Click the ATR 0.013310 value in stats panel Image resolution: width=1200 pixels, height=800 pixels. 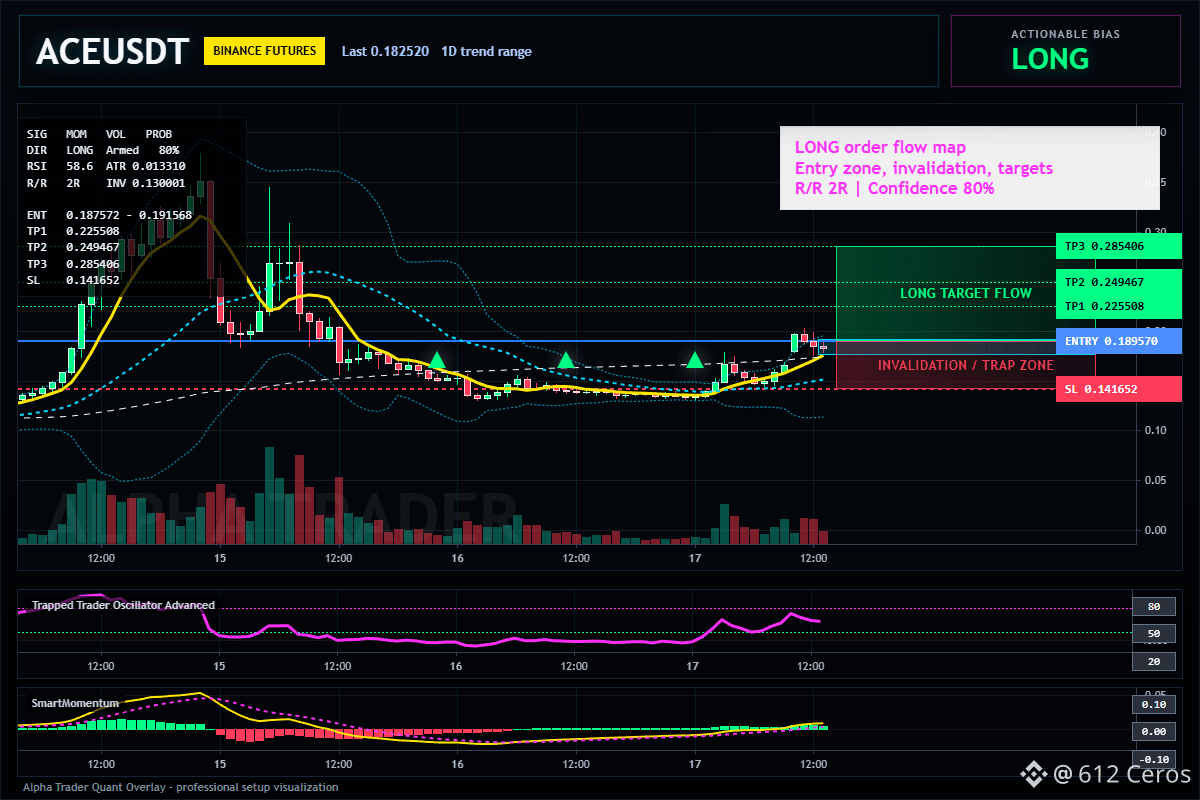[145, 166]
